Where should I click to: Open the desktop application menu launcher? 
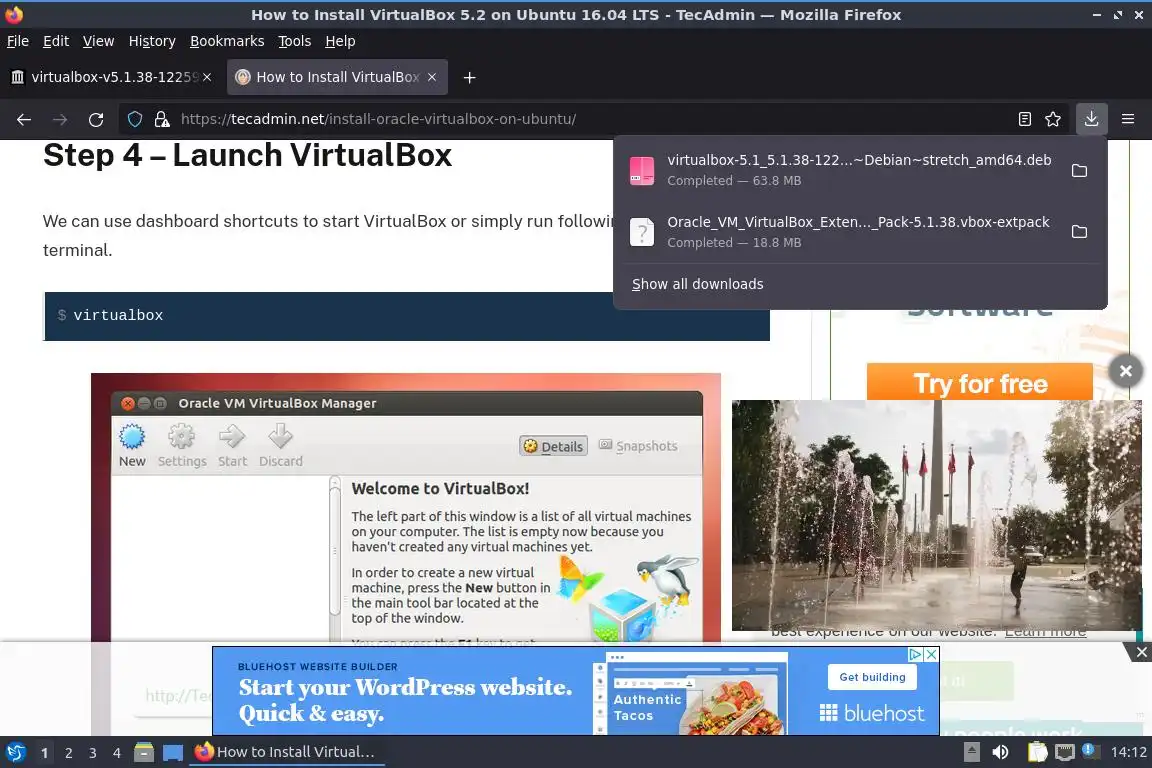(x=15, y=753)
